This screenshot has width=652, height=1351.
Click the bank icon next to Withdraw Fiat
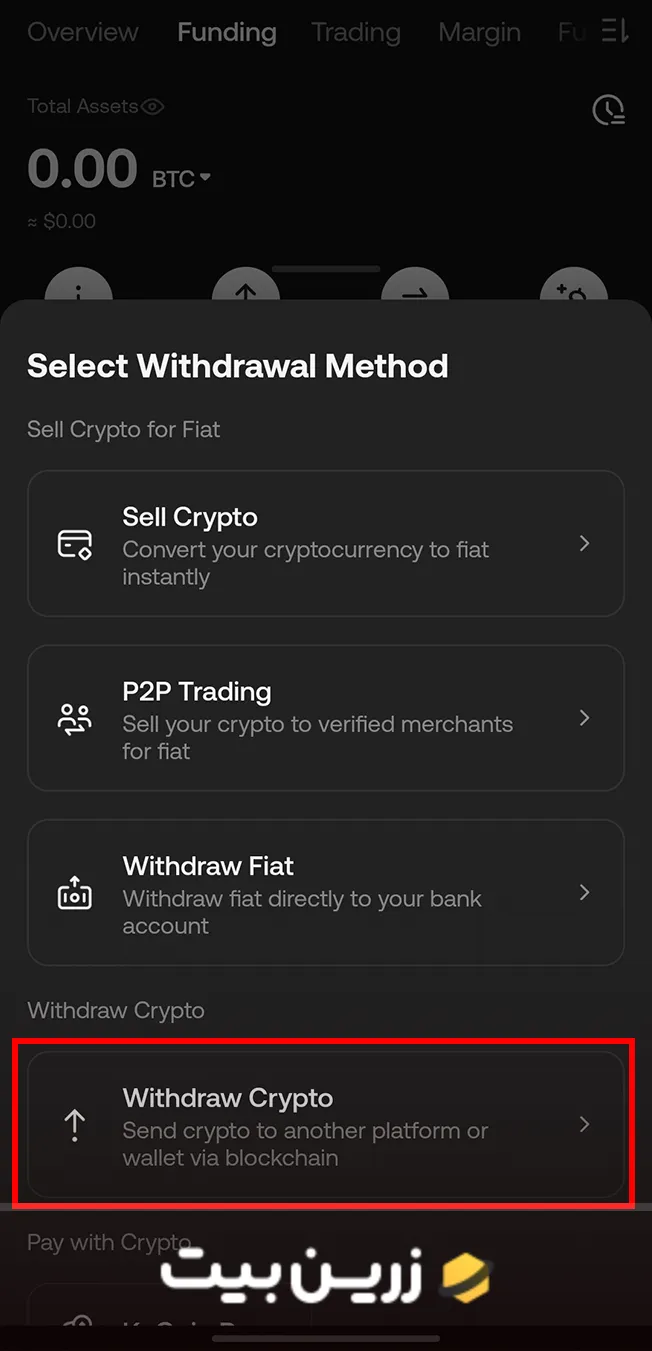(x=75, y=892)
